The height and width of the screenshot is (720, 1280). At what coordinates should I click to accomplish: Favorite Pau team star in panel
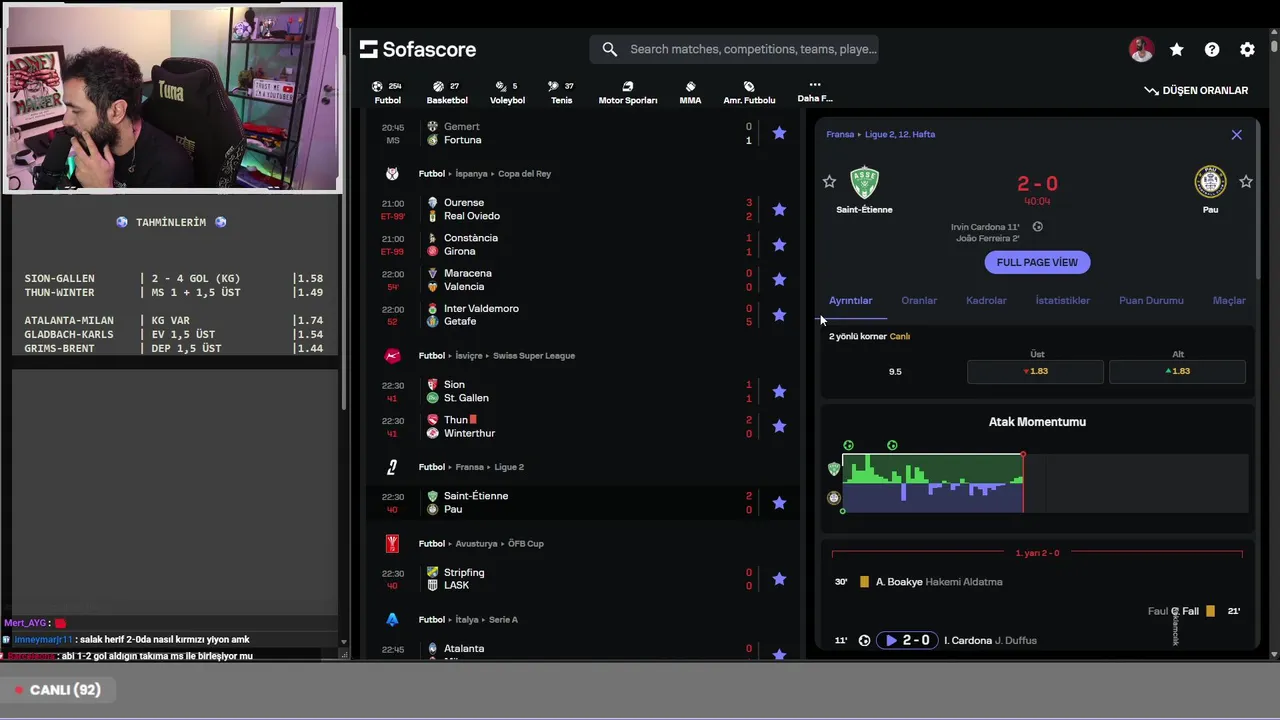click(x=1246, y=181)
